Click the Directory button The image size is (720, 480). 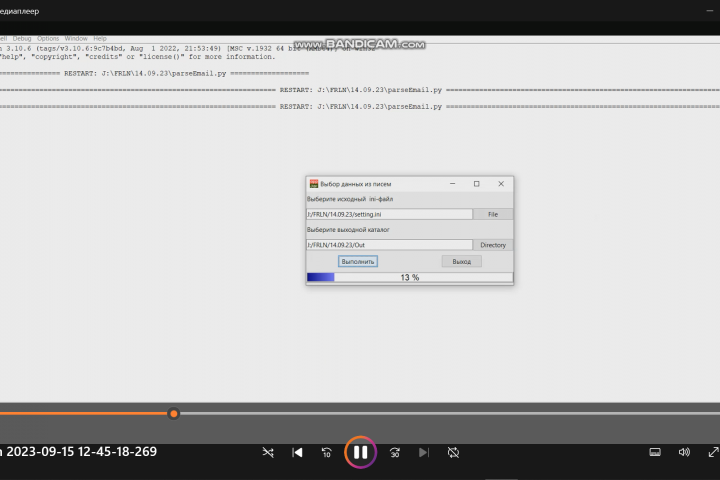(493, 245)
